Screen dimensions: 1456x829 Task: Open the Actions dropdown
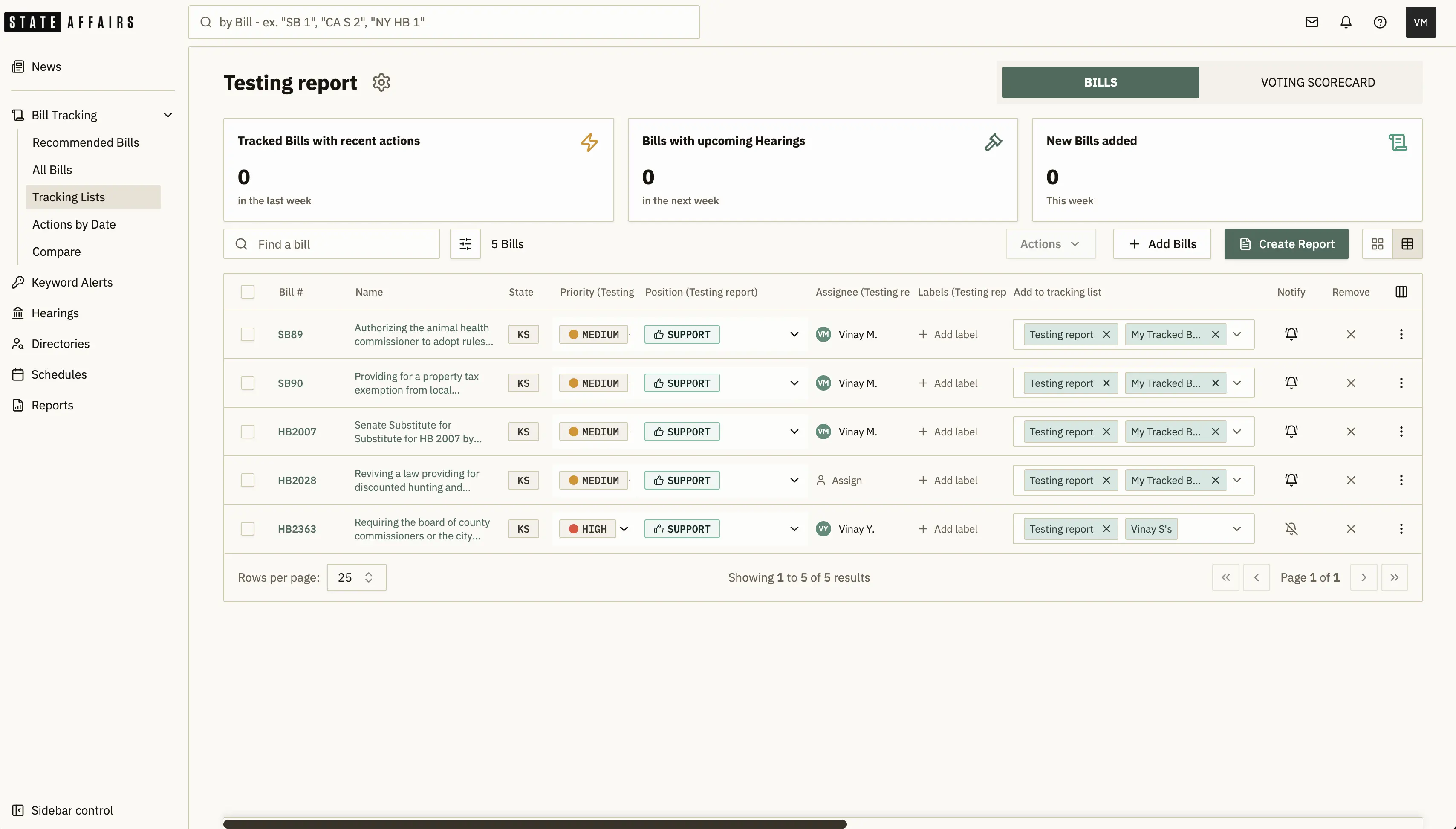1050,244
